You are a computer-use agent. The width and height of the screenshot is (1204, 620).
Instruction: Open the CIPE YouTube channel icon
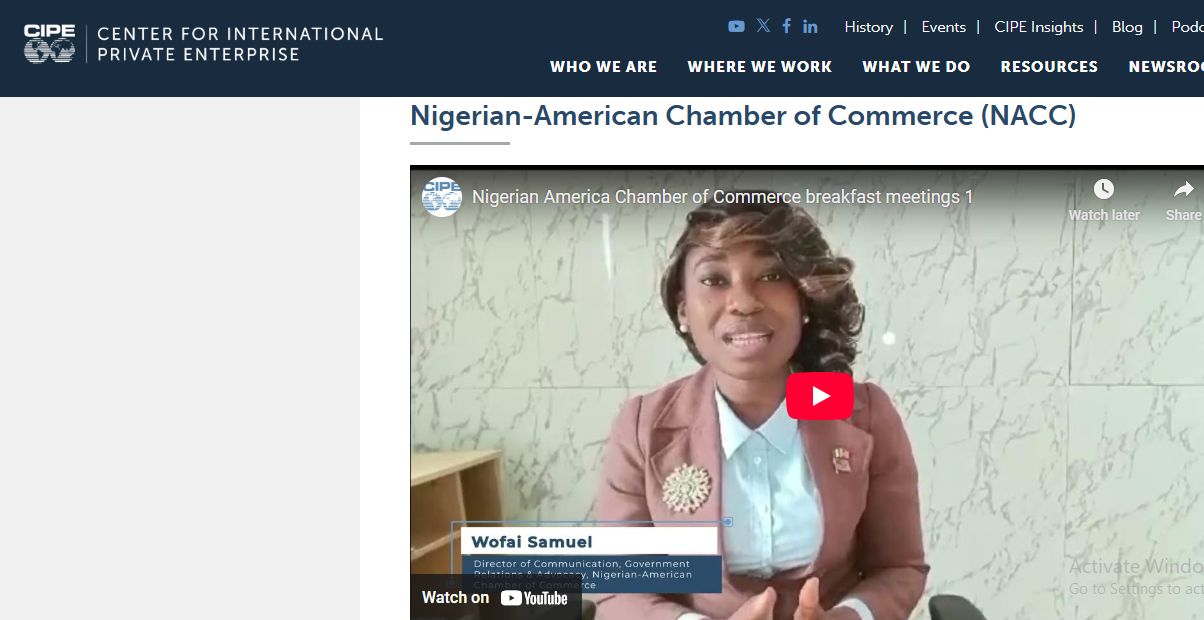(736, 27)
